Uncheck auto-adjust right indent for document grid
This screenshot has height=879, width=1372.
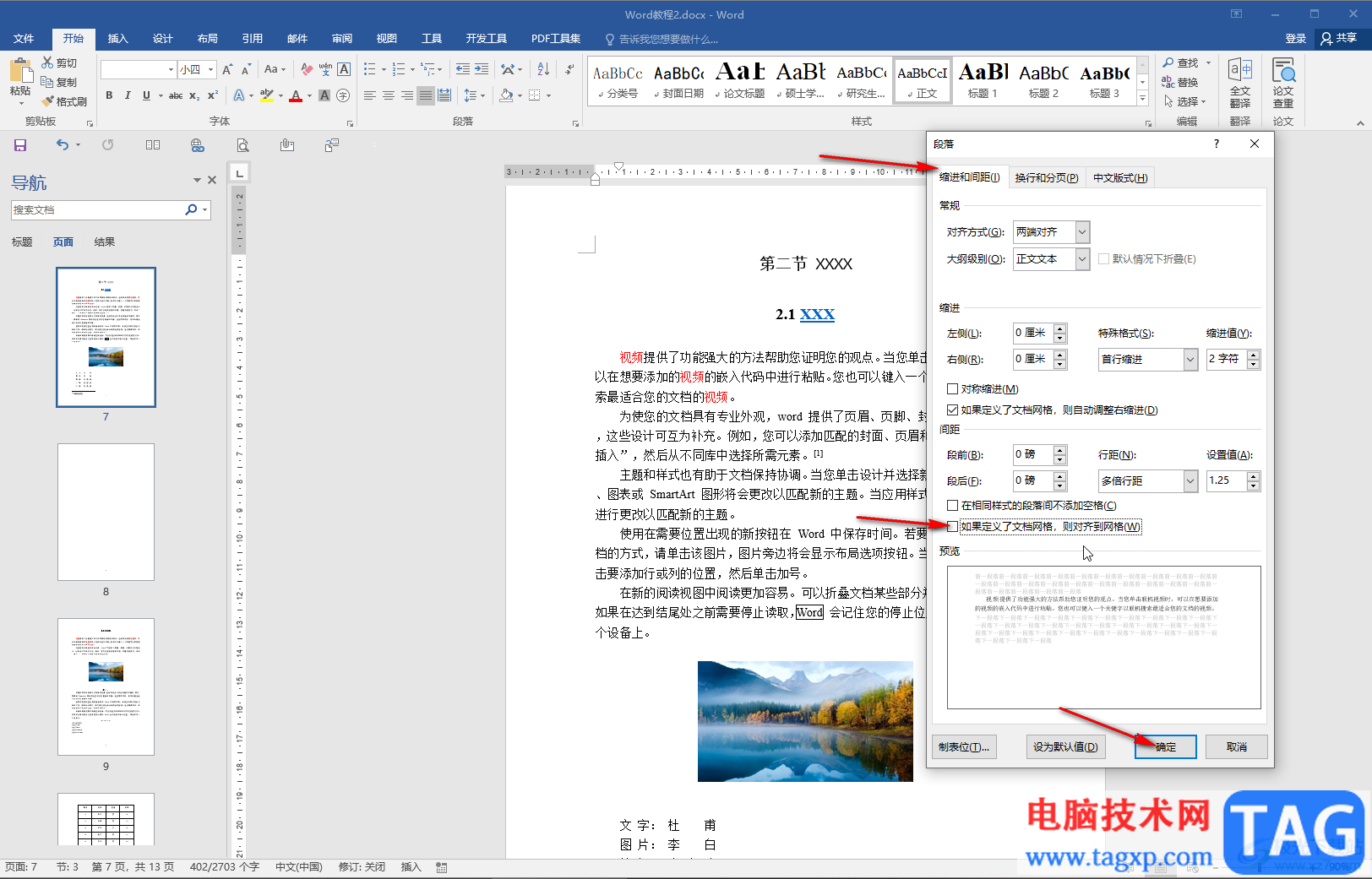[953, 410]
